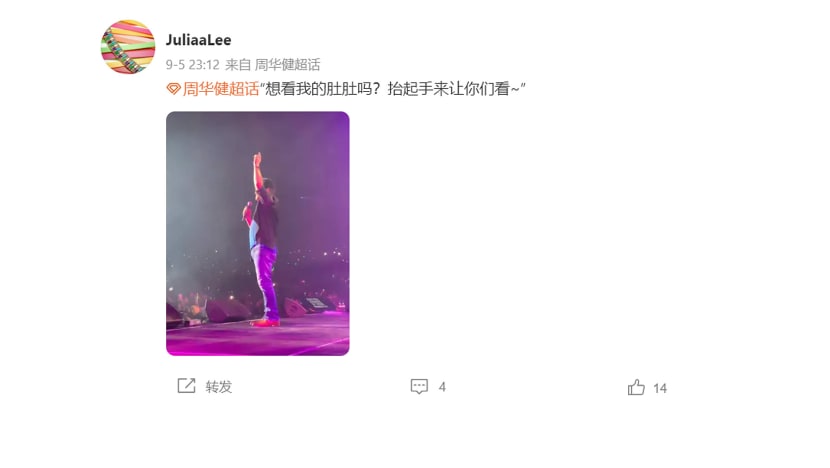Click the comment count 4

click(442, 387)
